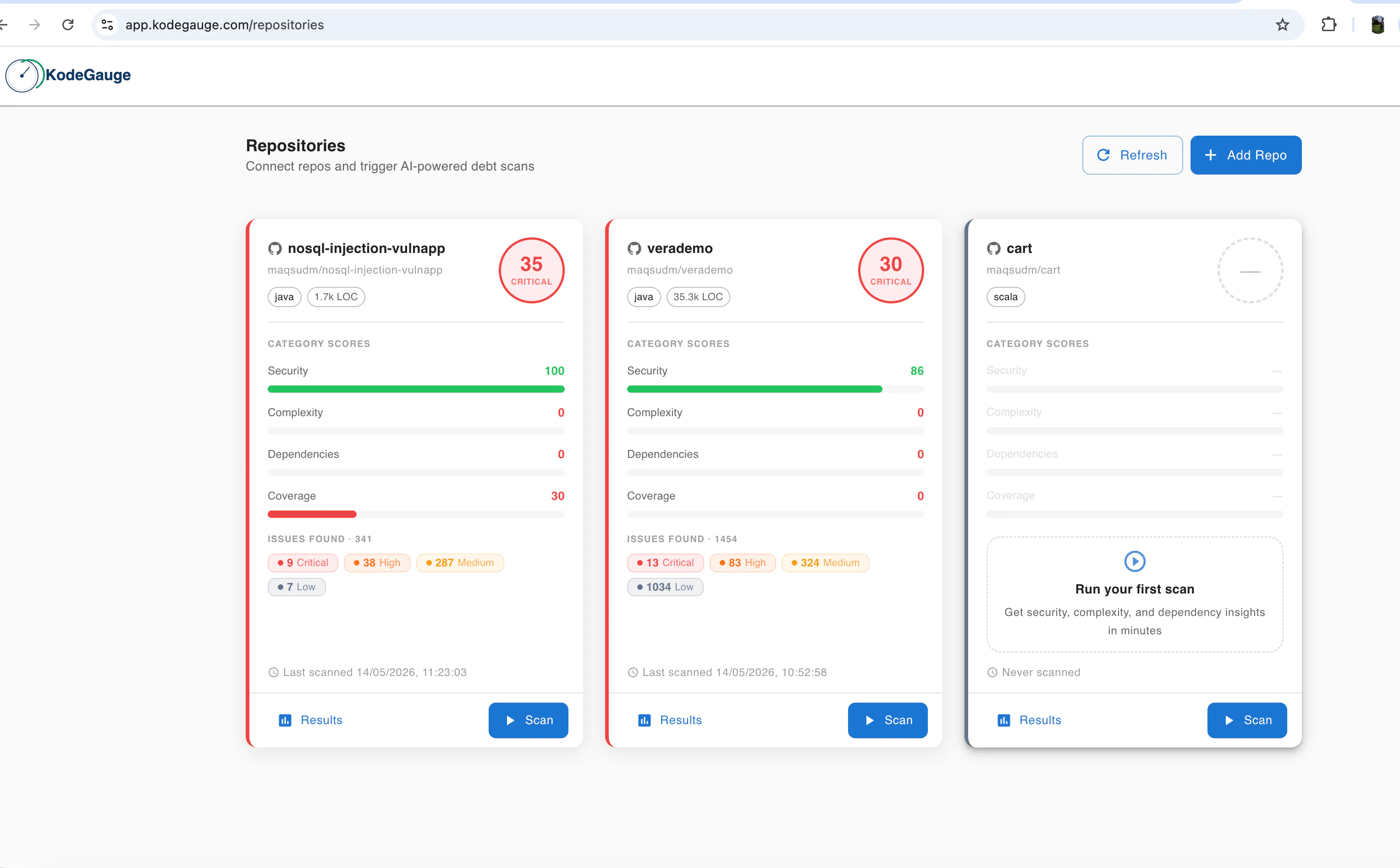The image size is (1400, 868).
Task: Start a scan for verademo
Action: tap(887, 720)
